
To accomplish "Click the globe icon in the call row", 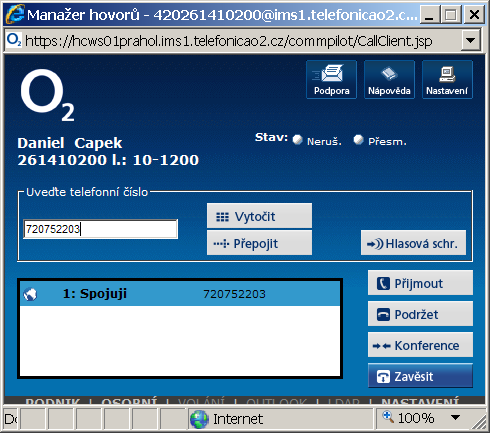I will [x=30, y=294].
